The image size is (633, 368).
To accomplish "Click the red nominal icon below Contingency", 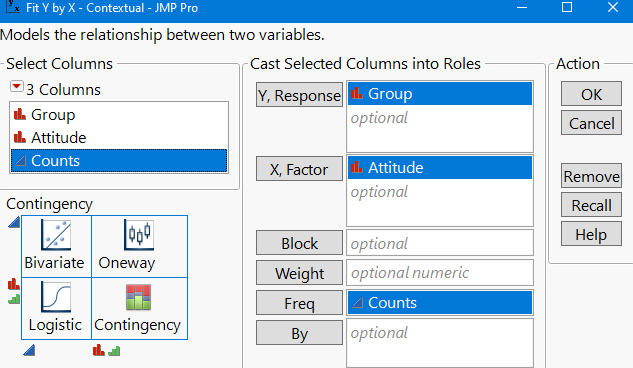I will 99,350.
